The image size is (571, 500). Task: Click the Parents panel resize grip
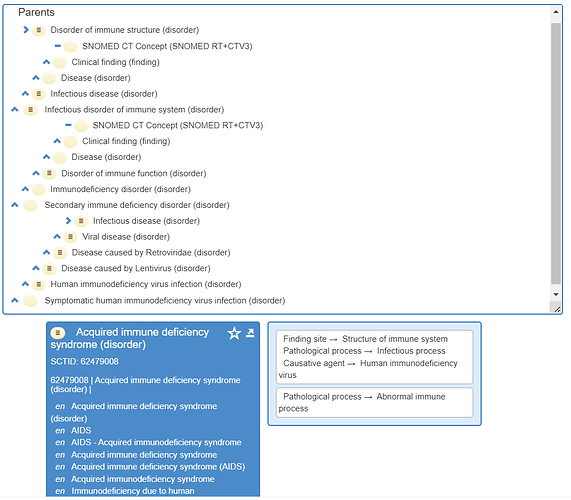[x=556, y=309]
